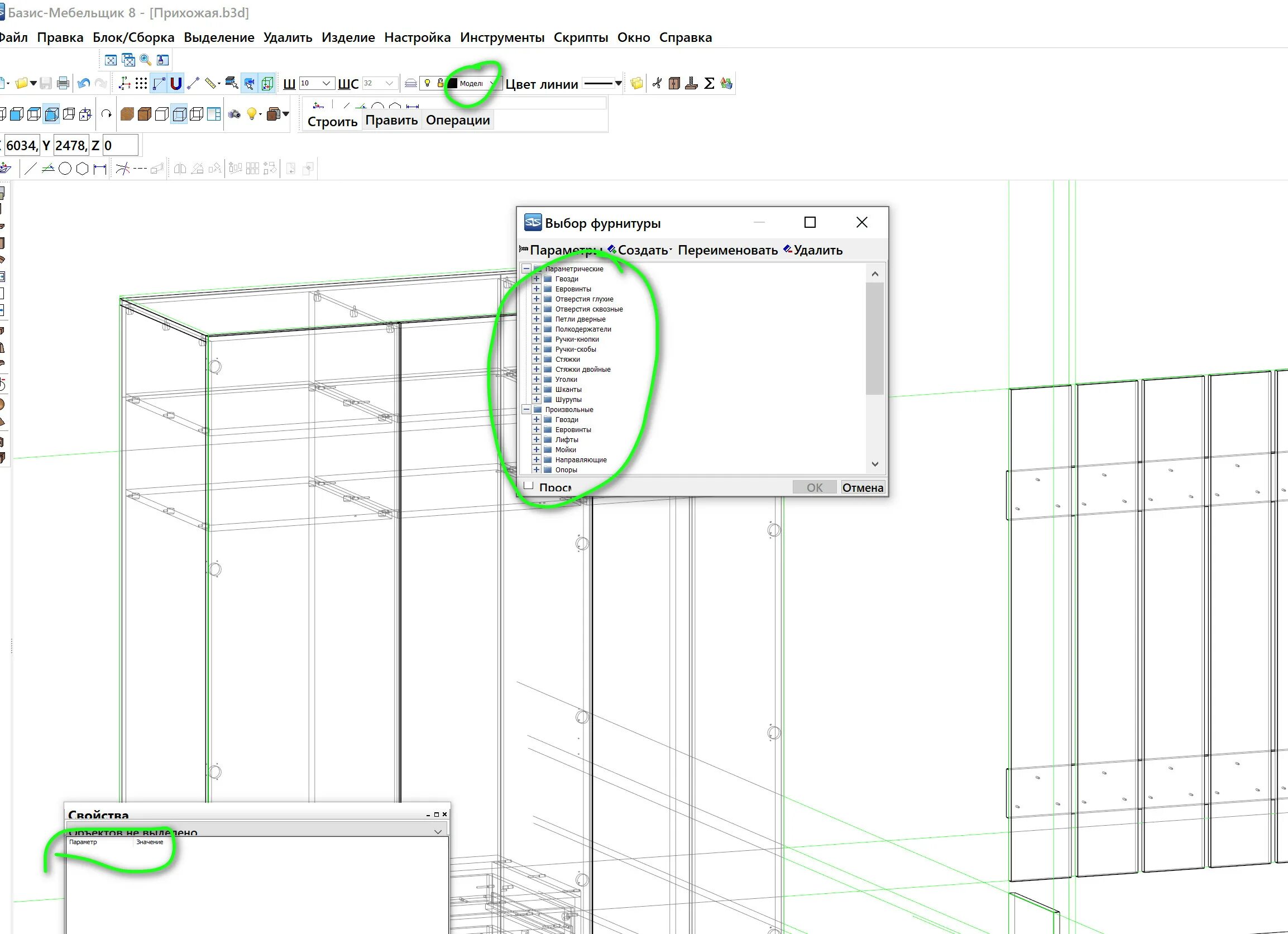Expand the Петли дверные folder
This screenshot has width=1288, height=934.
pyautogui.click(x=536, y=319)
